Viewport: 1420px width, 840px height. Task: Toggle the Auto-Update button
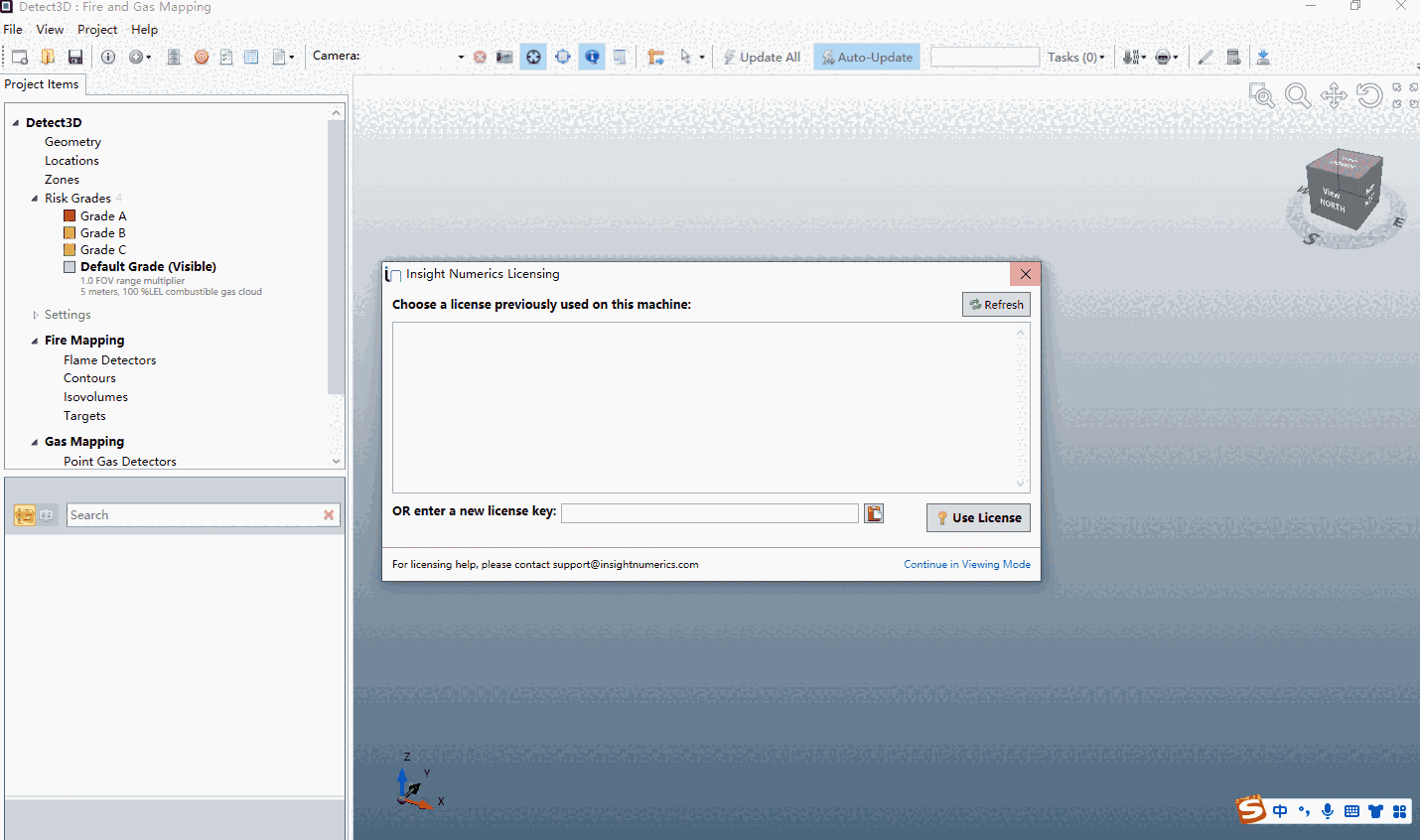(x=867, y=57)
